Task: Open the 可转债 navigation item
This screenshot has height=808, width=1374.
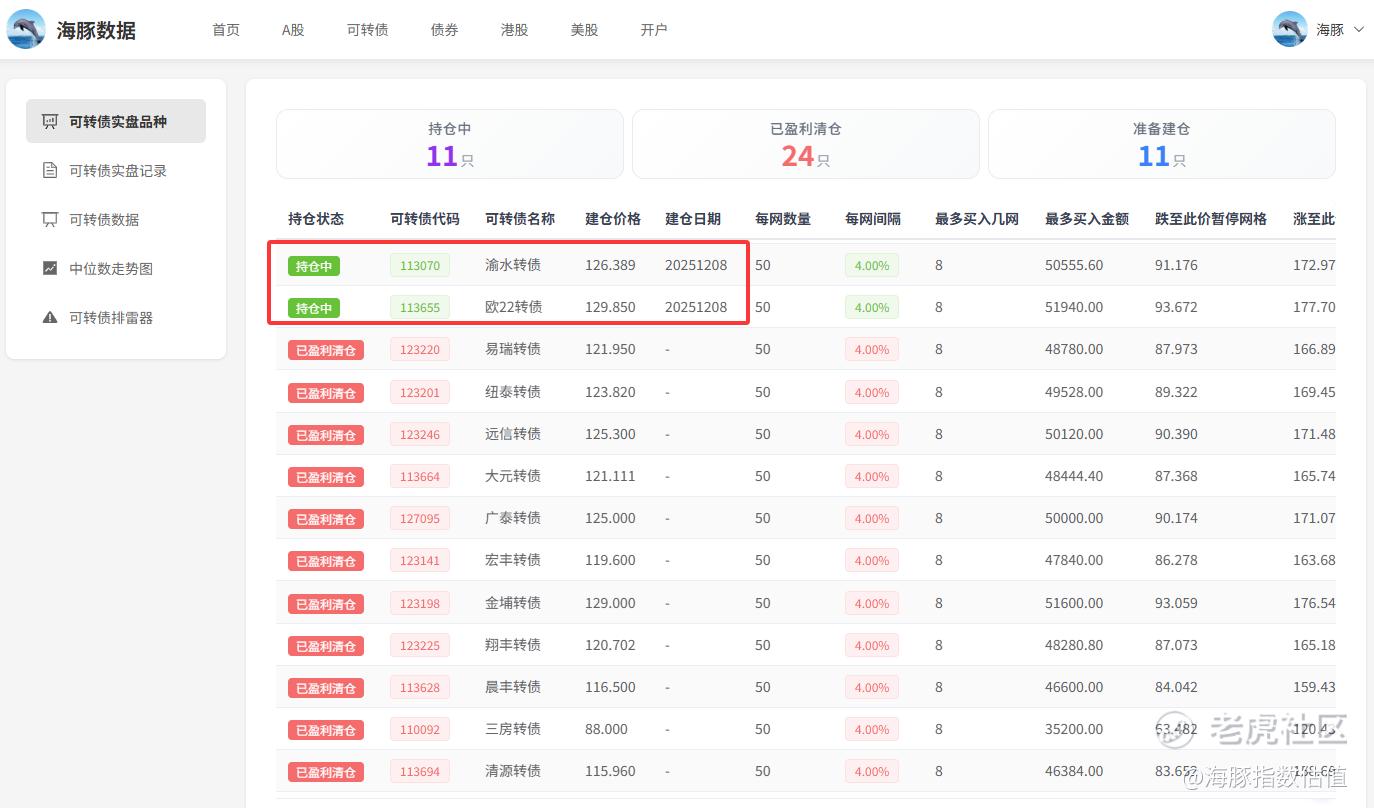Action: [367, 29]
